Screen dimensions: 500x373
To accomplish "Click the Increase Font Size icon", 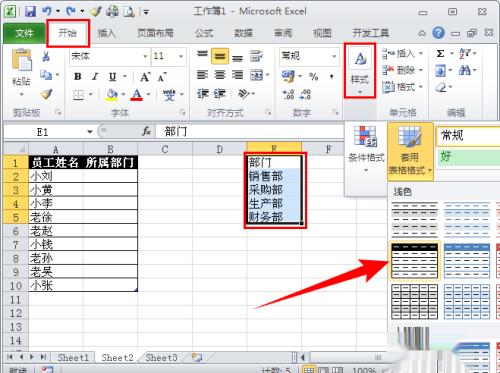I will (145, 77).
